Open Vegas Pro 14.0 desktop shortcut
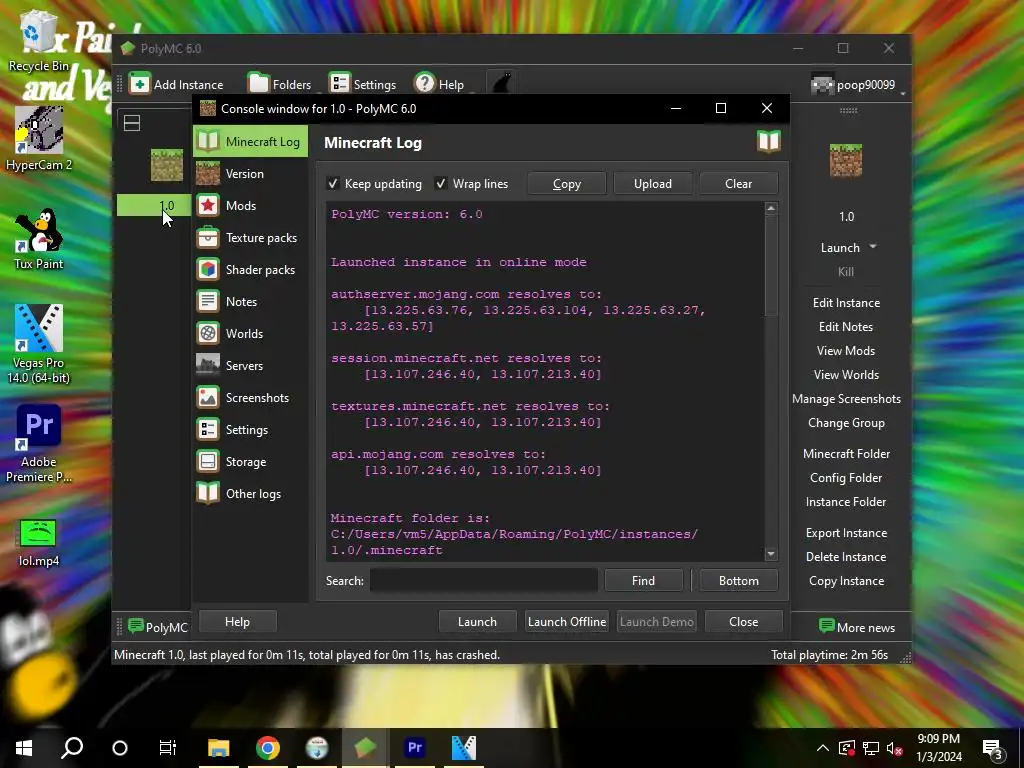 click(x=39, y=344)
